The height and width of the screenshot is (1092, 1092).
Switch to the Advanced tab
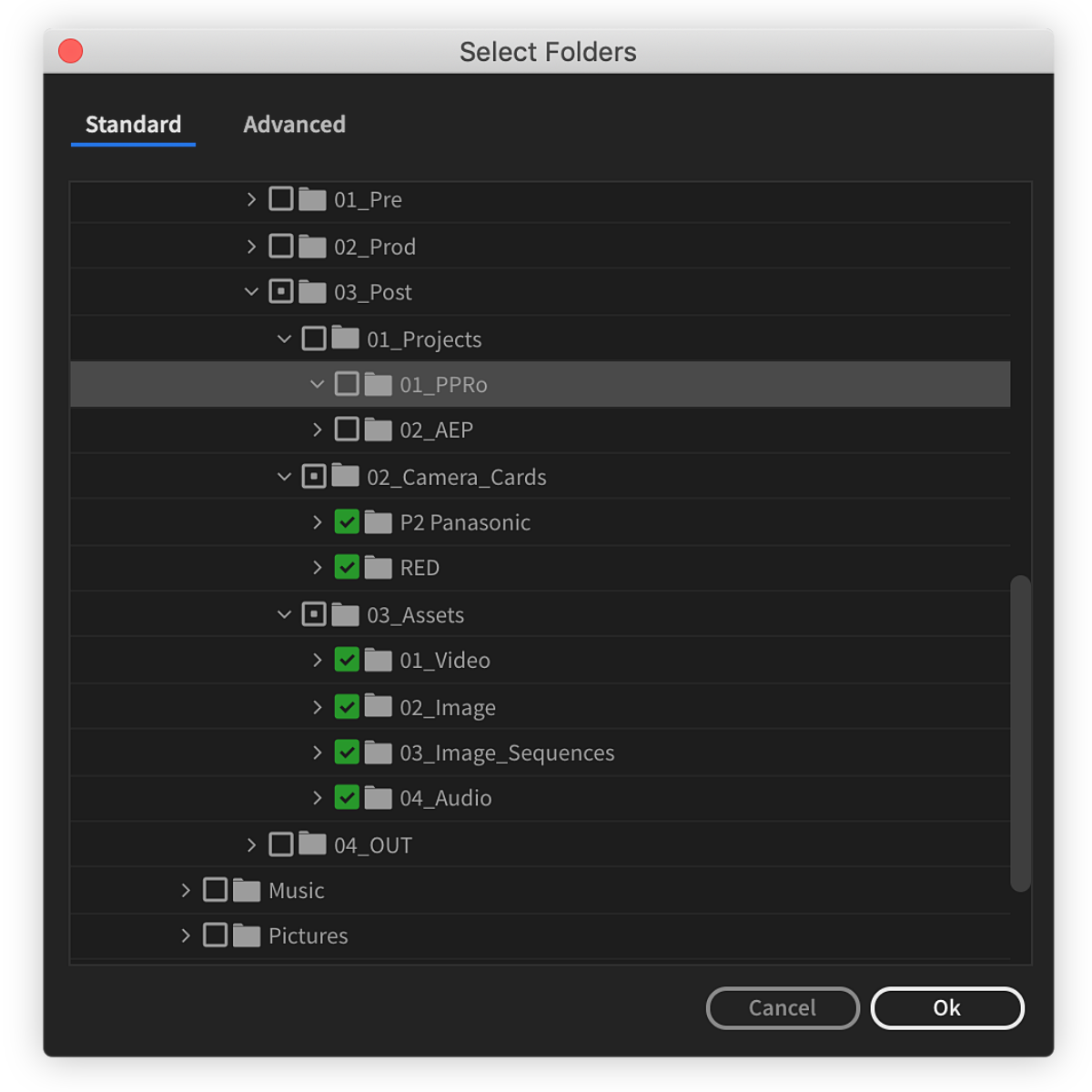[294, 125]
